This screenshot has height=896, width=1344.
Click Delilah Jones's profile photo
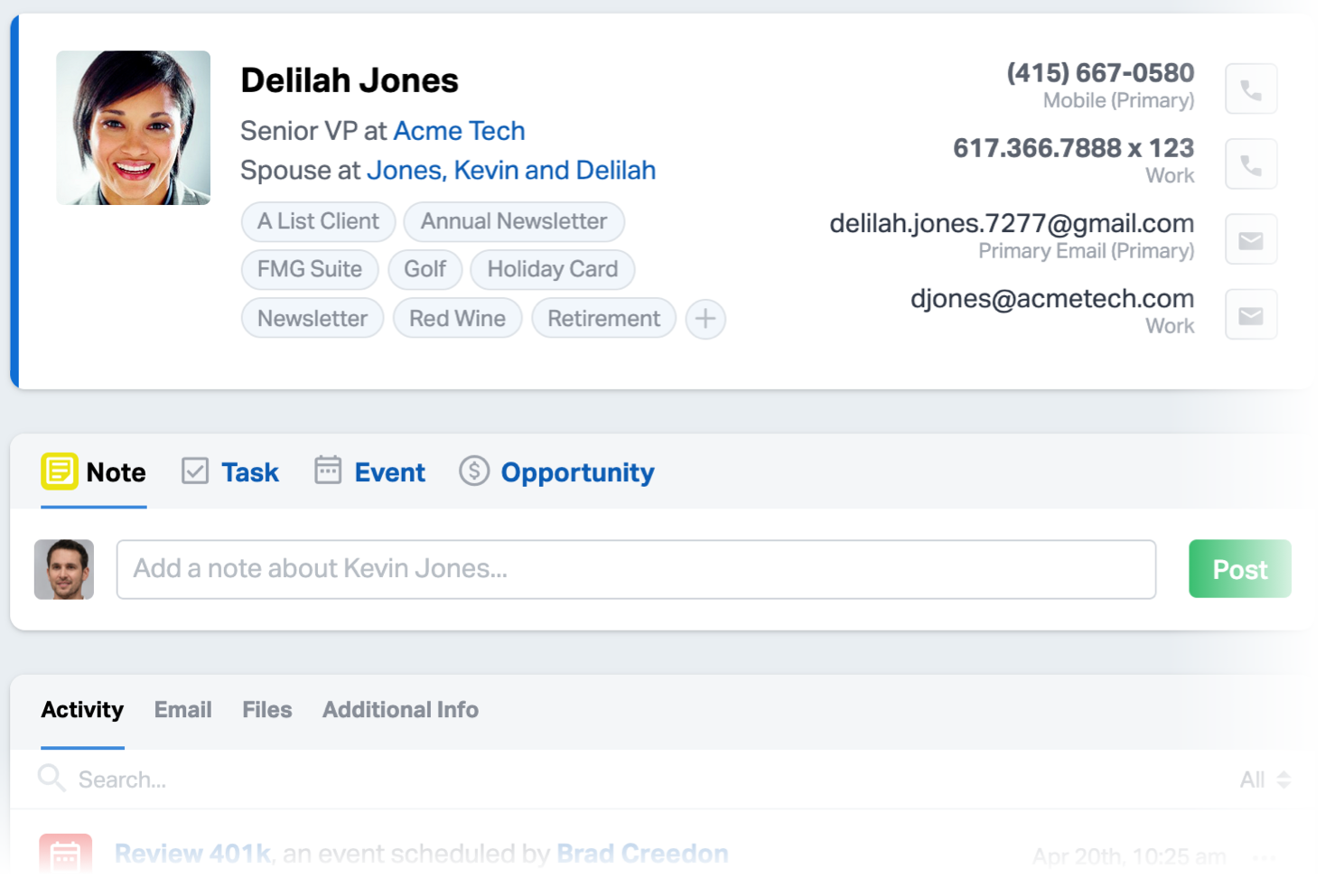[x=134, y=127]
